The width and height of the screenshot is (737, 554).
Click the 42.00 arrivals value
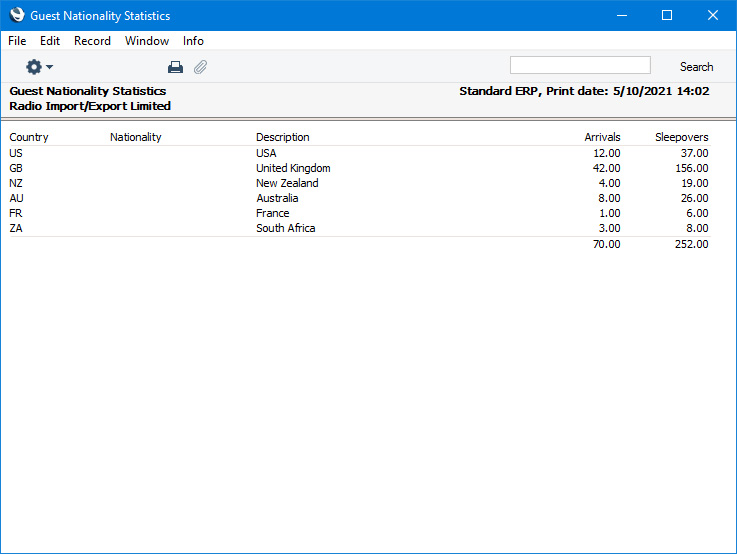tap(606, 168)
